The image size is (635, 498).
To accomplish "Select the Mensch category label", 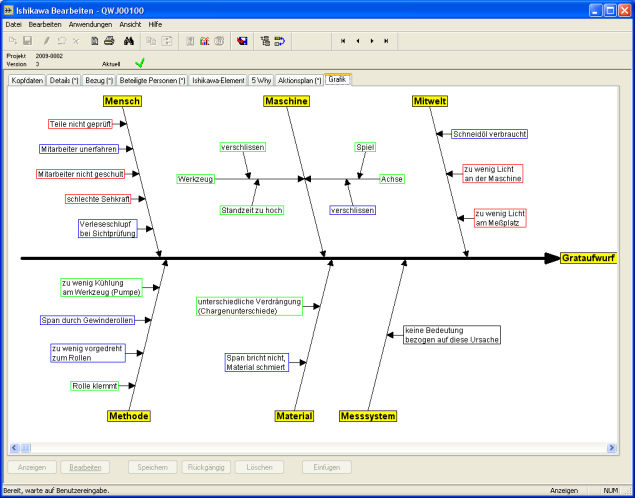I will [x=122, y=101].
